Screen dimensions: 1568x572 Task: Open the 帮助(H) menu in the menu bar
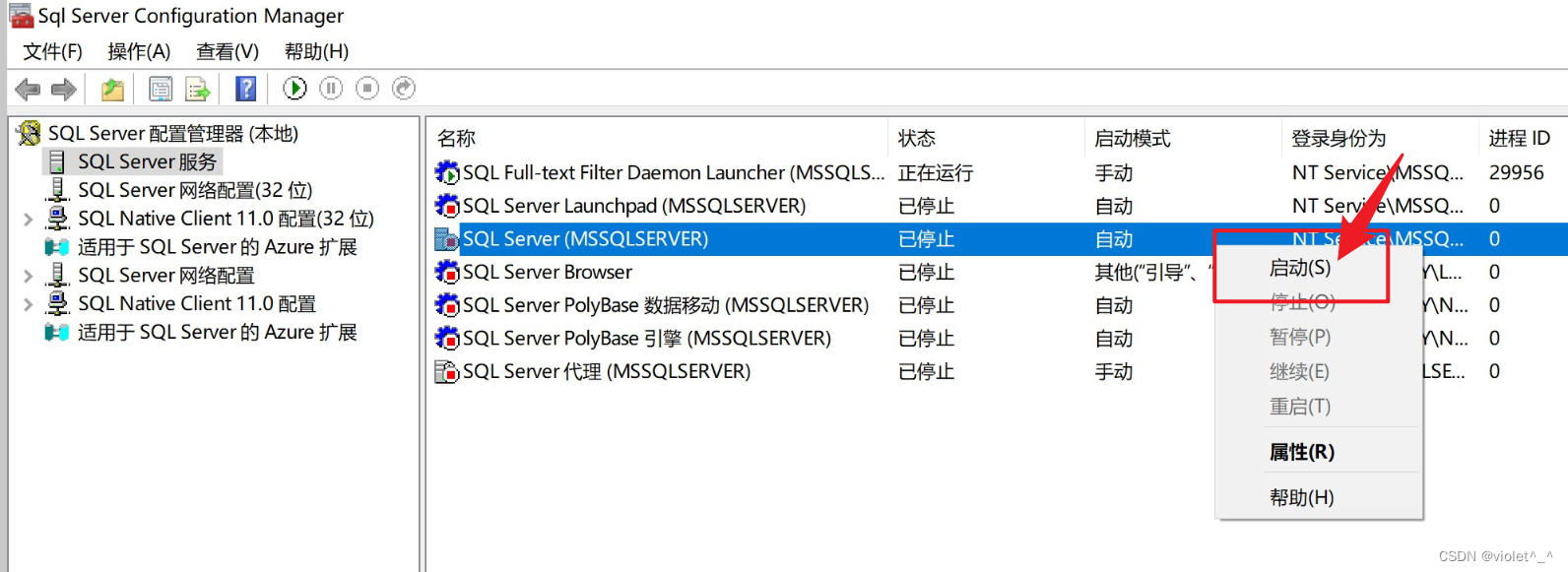click(316, 51)
